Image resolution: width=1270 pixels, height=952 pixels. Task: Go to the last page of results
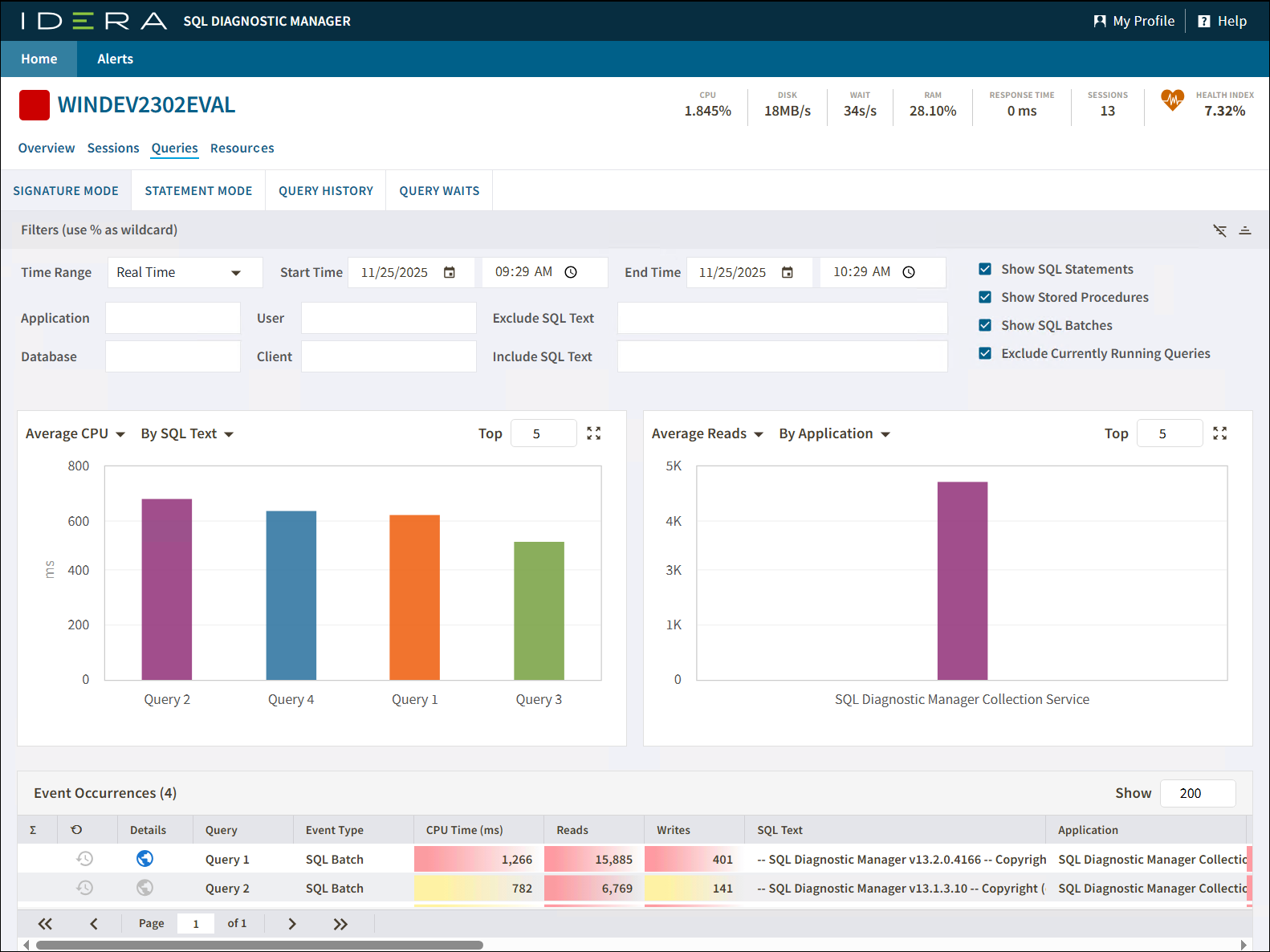tap(340, 924)
